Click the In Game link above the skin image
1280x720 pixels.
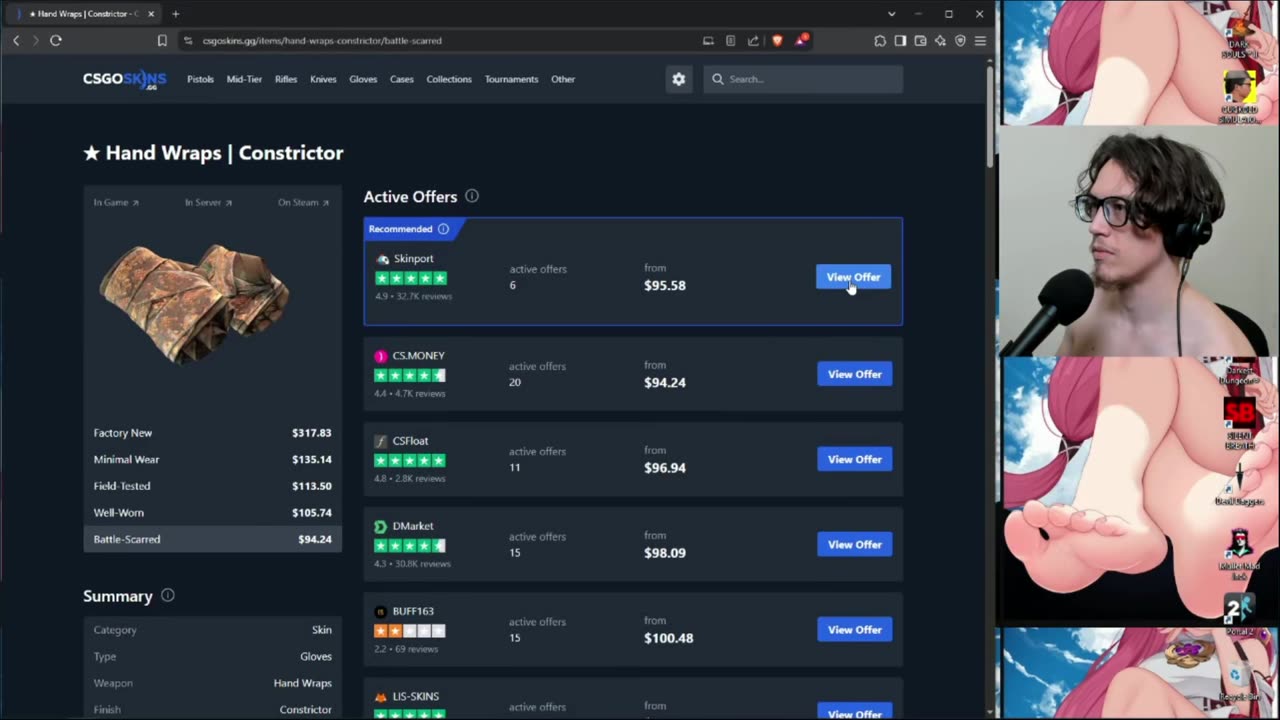pos(116,202)
